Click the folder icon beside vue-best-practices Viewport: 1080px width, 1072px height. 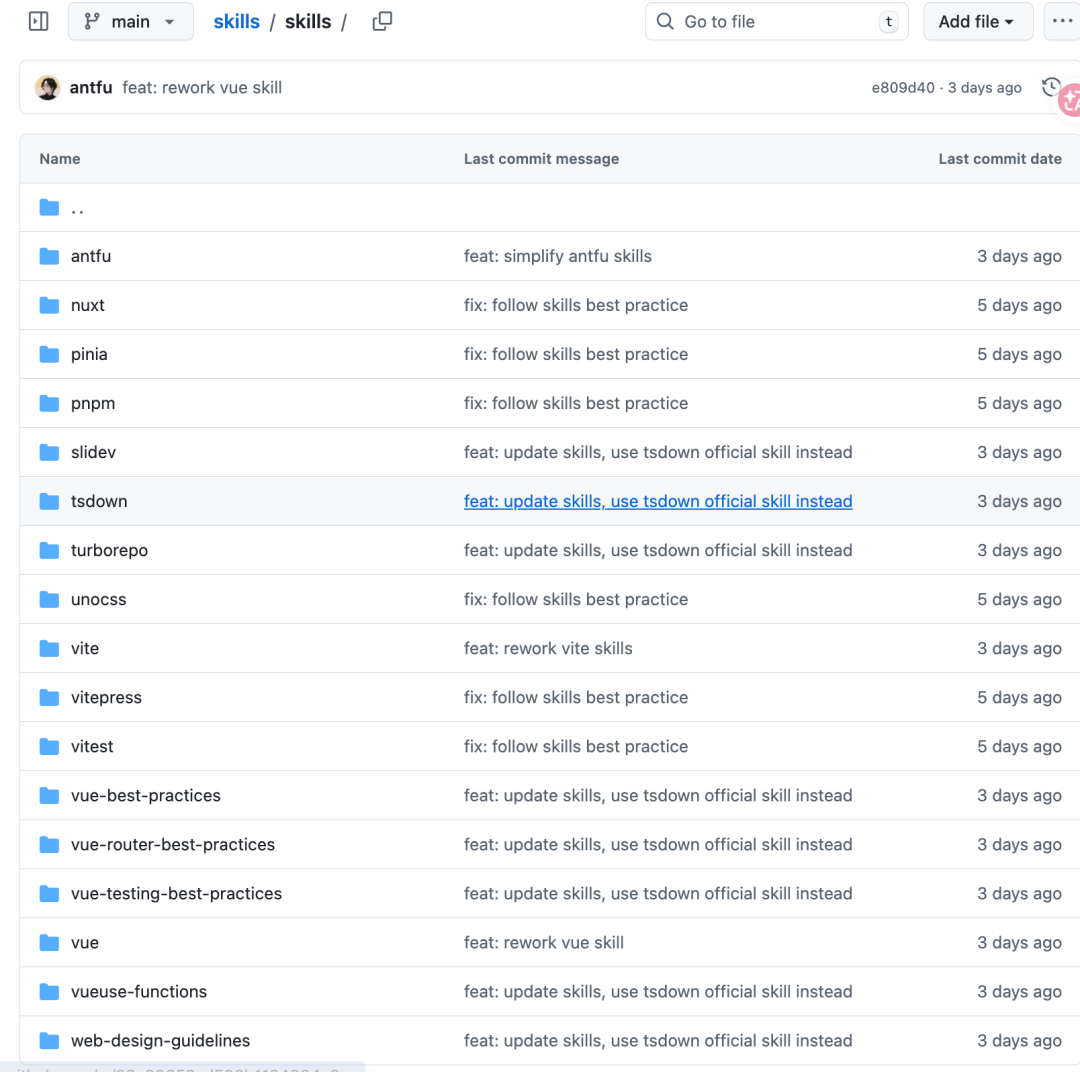[x=49, y=795]
